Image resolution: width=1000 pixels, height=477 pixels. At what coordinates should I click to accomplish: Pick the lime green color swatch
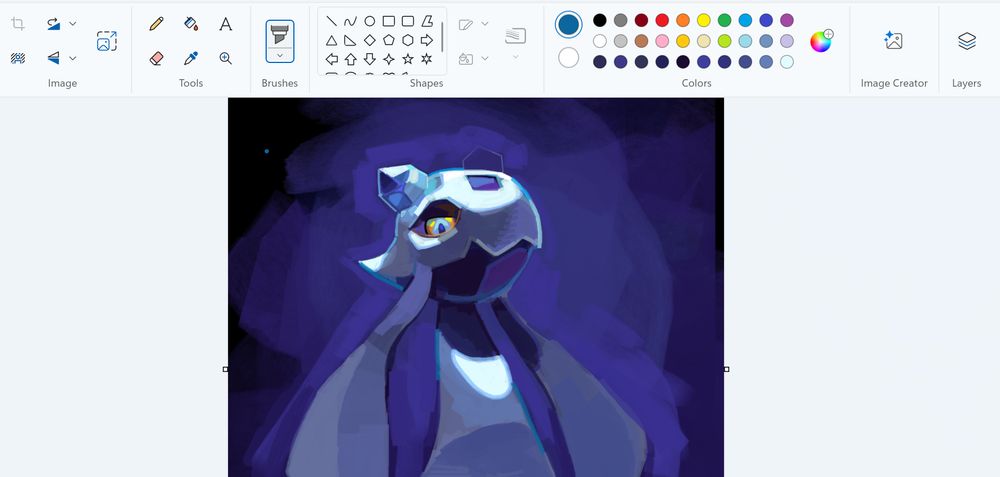724,41
